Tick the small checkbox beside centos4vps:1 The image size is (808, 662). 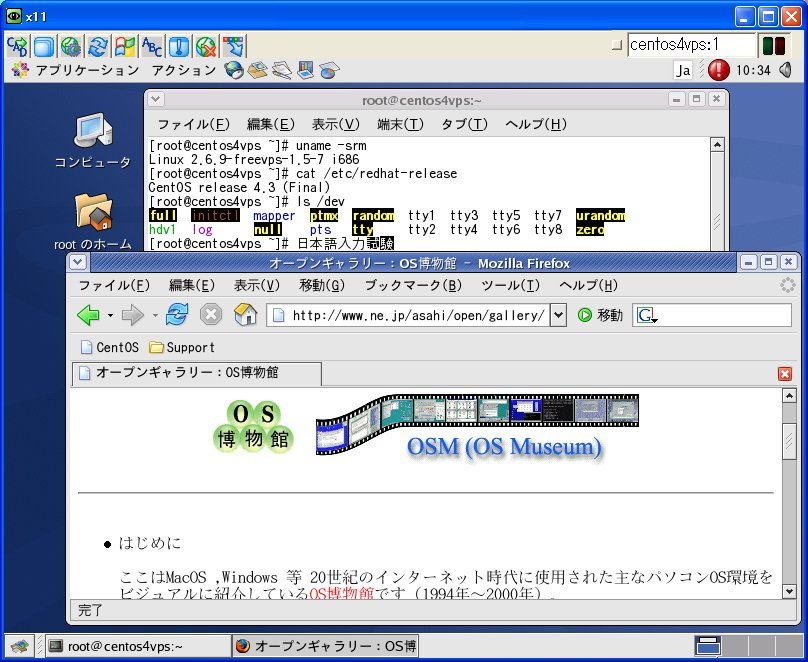coord(617,45)
